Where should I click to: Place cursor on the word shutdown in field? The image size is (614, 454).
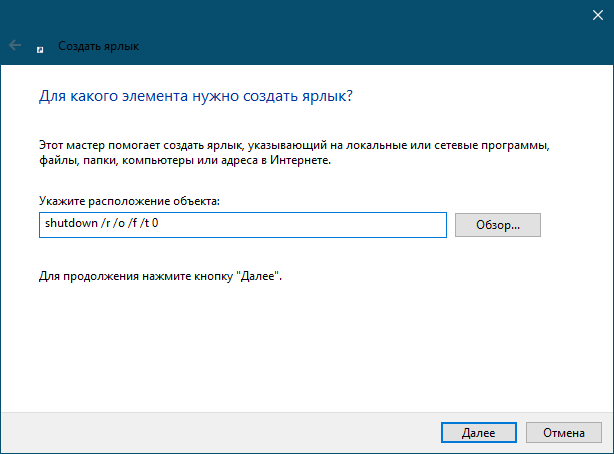tap(71, 223)
